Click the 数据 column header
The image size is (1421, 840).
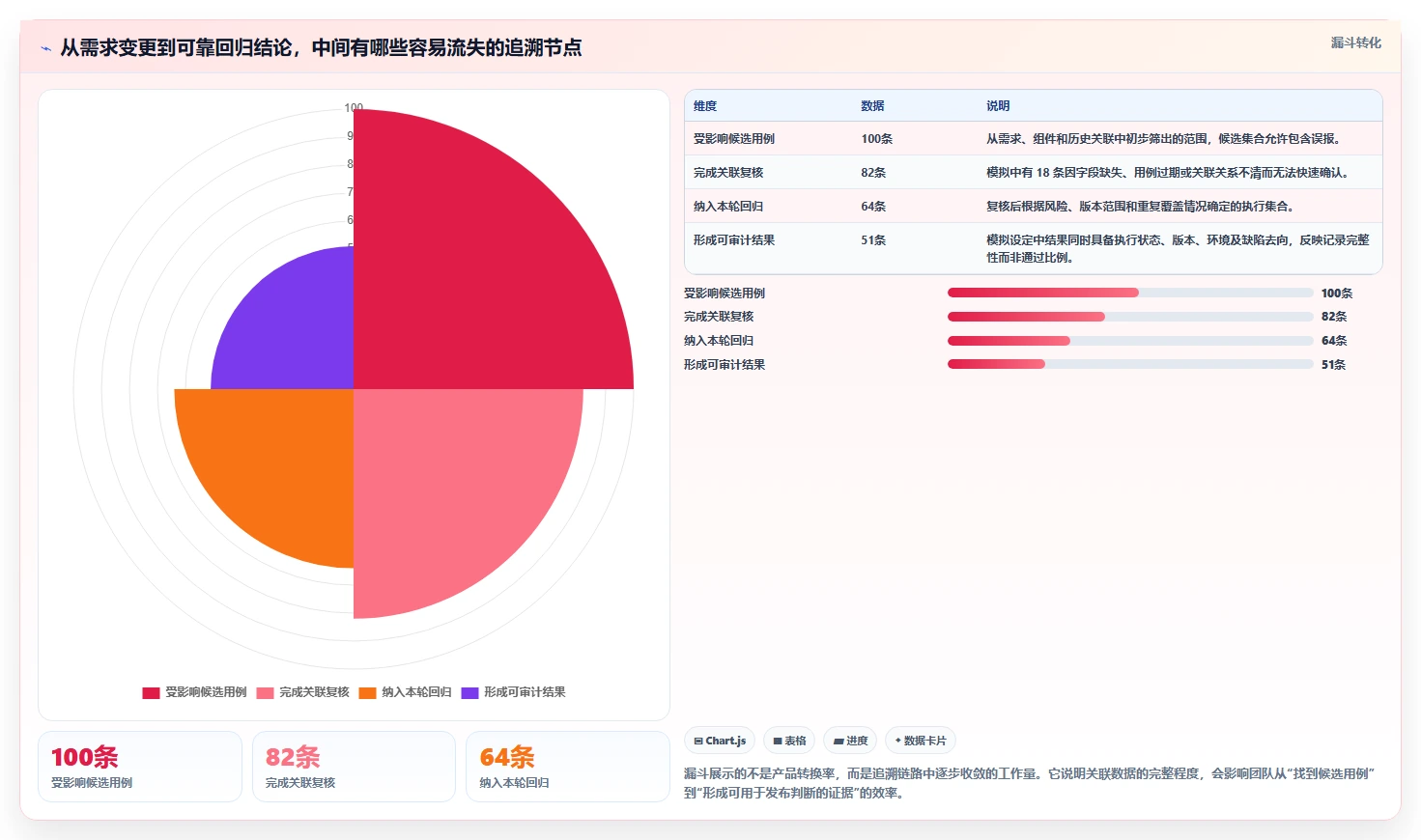pos(872,106)
